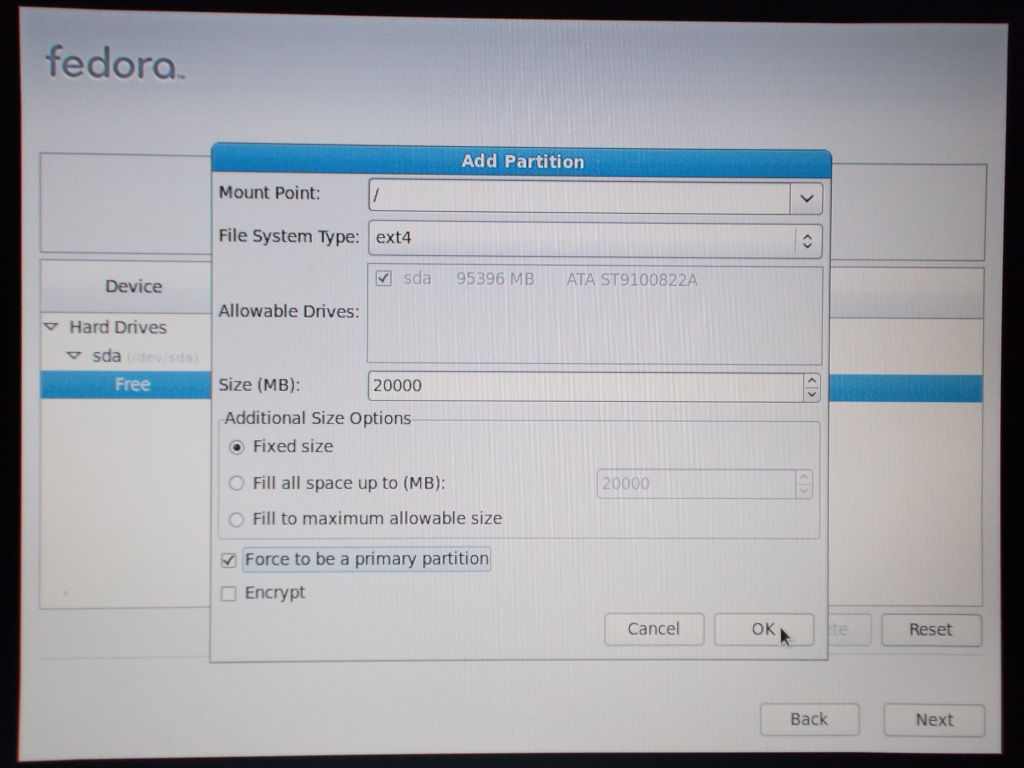Image resolution: width=1024 pixels, height=768 pixels.
Task: Decrease Size (MB) with down arrow
Action: (x=811, y=394)
